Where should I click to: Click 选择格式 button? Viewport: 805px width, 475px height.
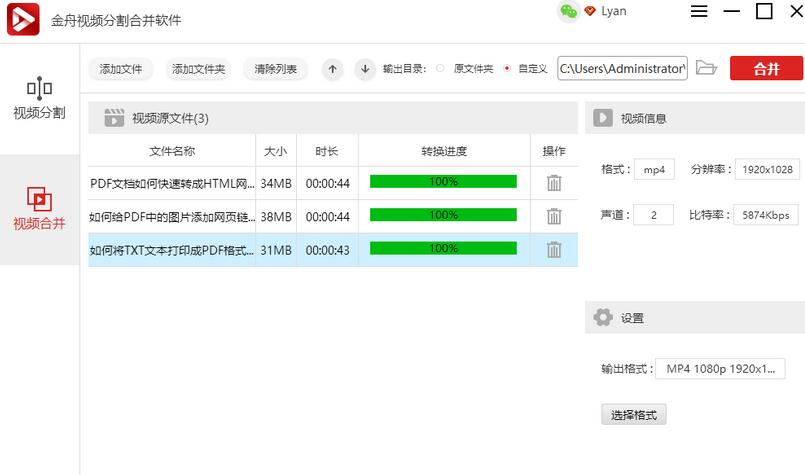tap(634, 414)
